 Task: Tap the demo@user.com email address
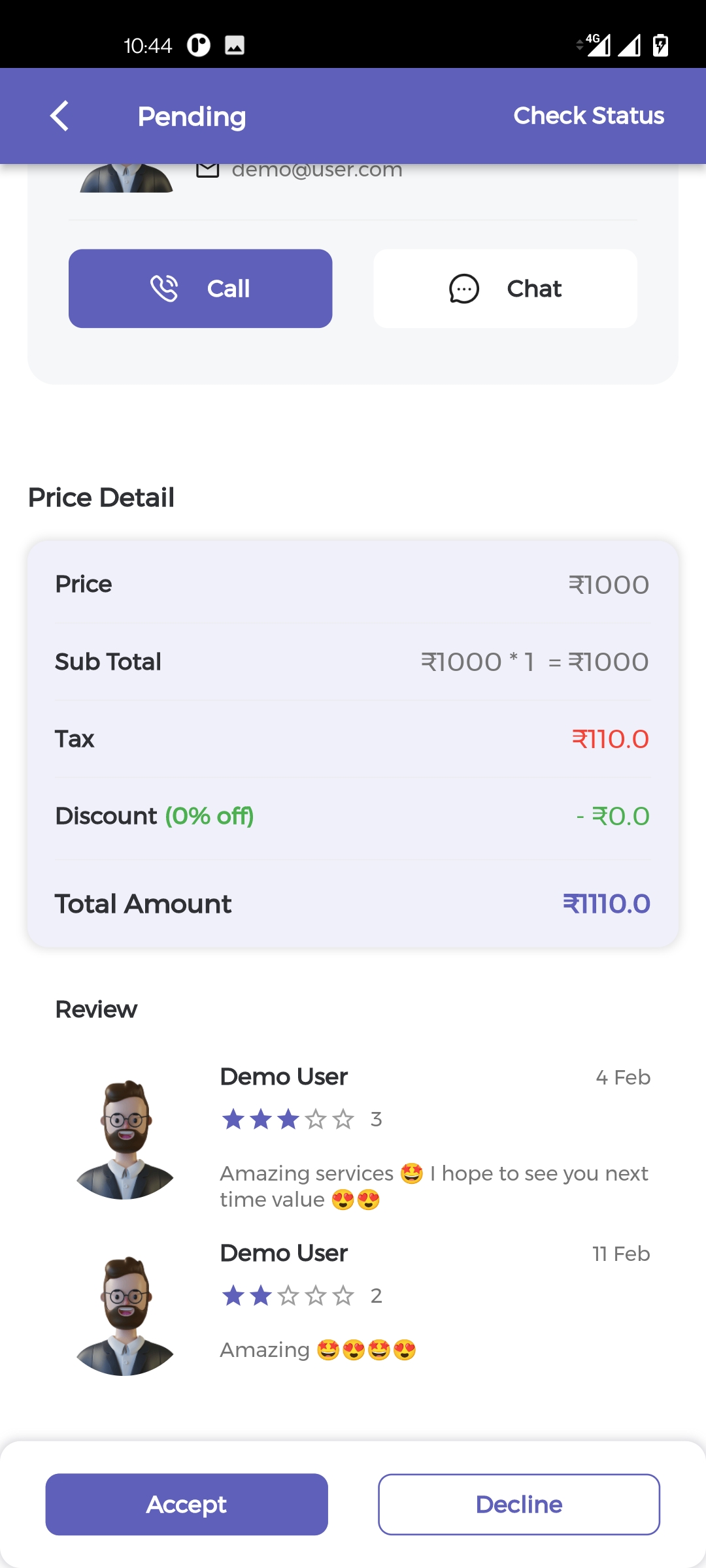317,170
